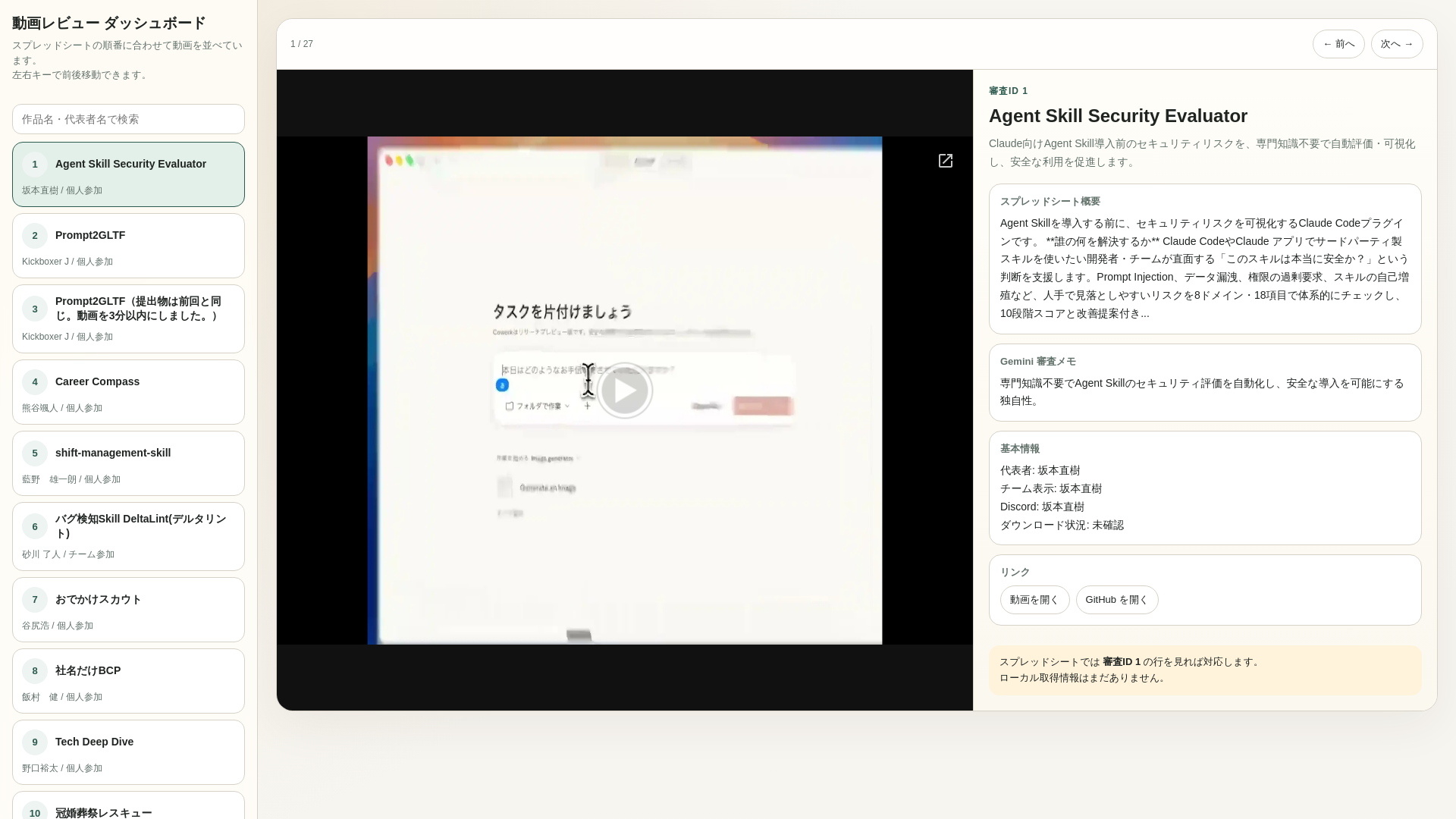Go to previous entry with 前へ button
Image resolution: width=1456 pixels, height=819 pixels.
(x=1338, y=44)
